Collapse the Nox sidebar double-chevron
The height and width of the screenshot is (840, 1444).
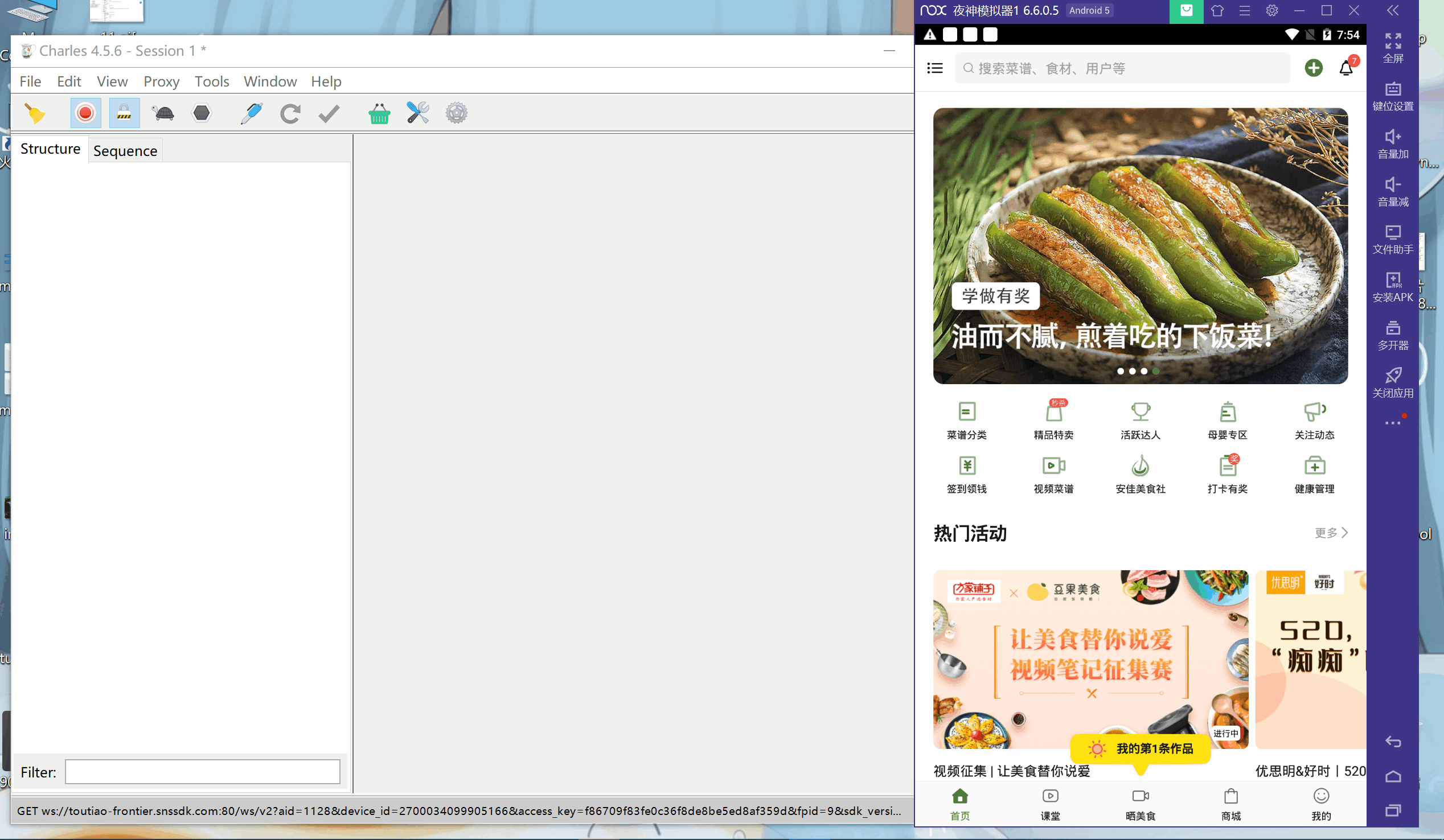point(1392,10)
